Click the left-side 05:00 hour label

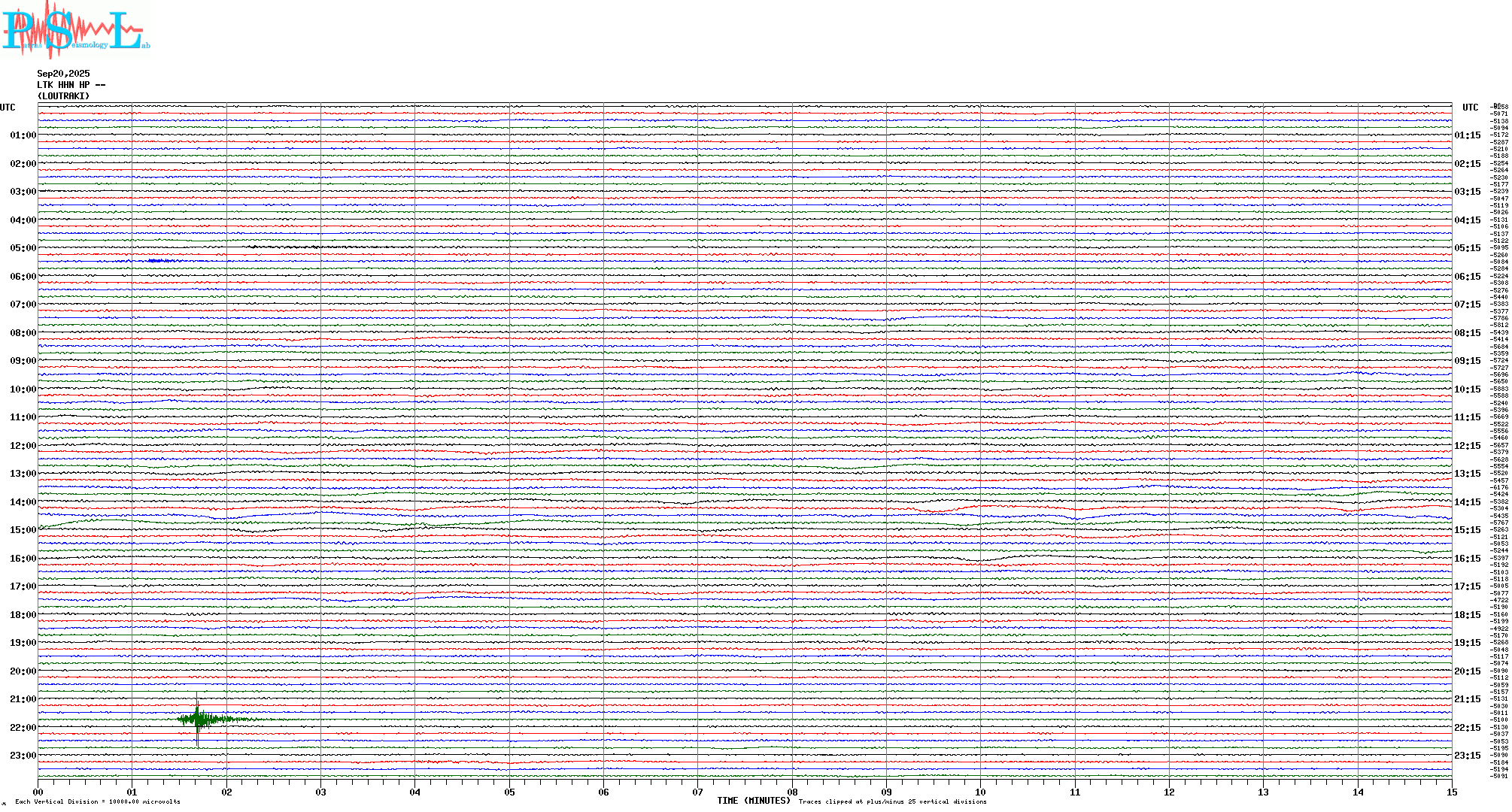[x=23, y=248]
